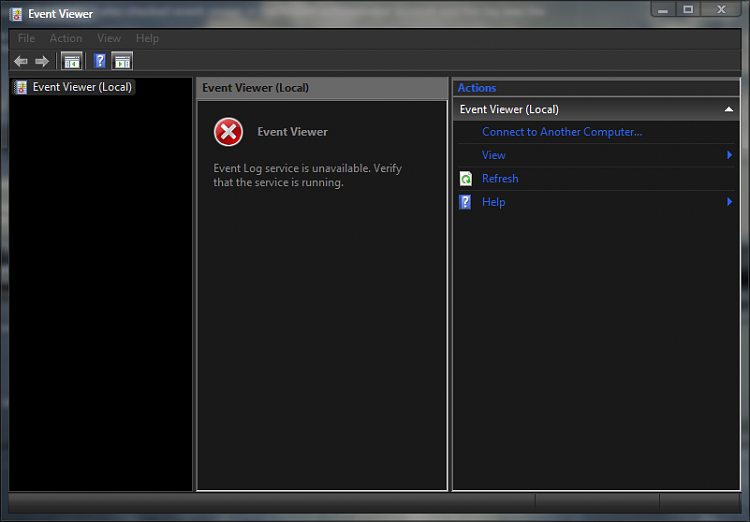The height and width of the screenshot is (522, 750).
Task: Minimize the Event Viewer window
Action: [663, 10]
